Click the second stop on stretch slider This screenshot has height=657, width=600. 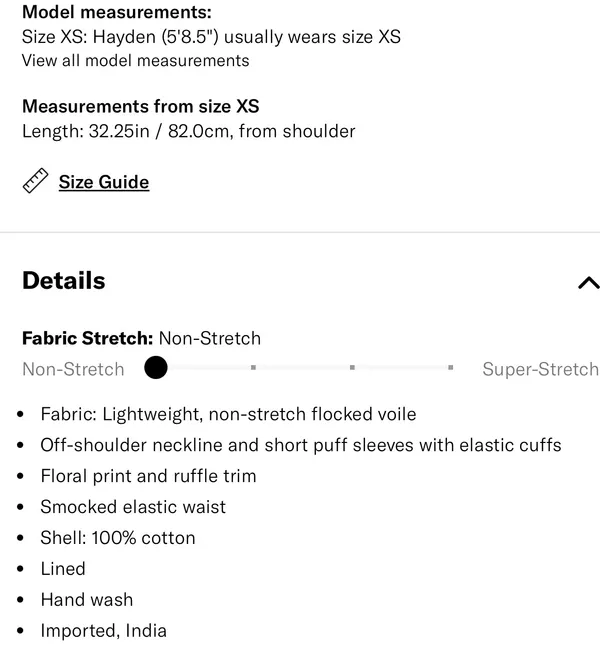pos(253,367)
